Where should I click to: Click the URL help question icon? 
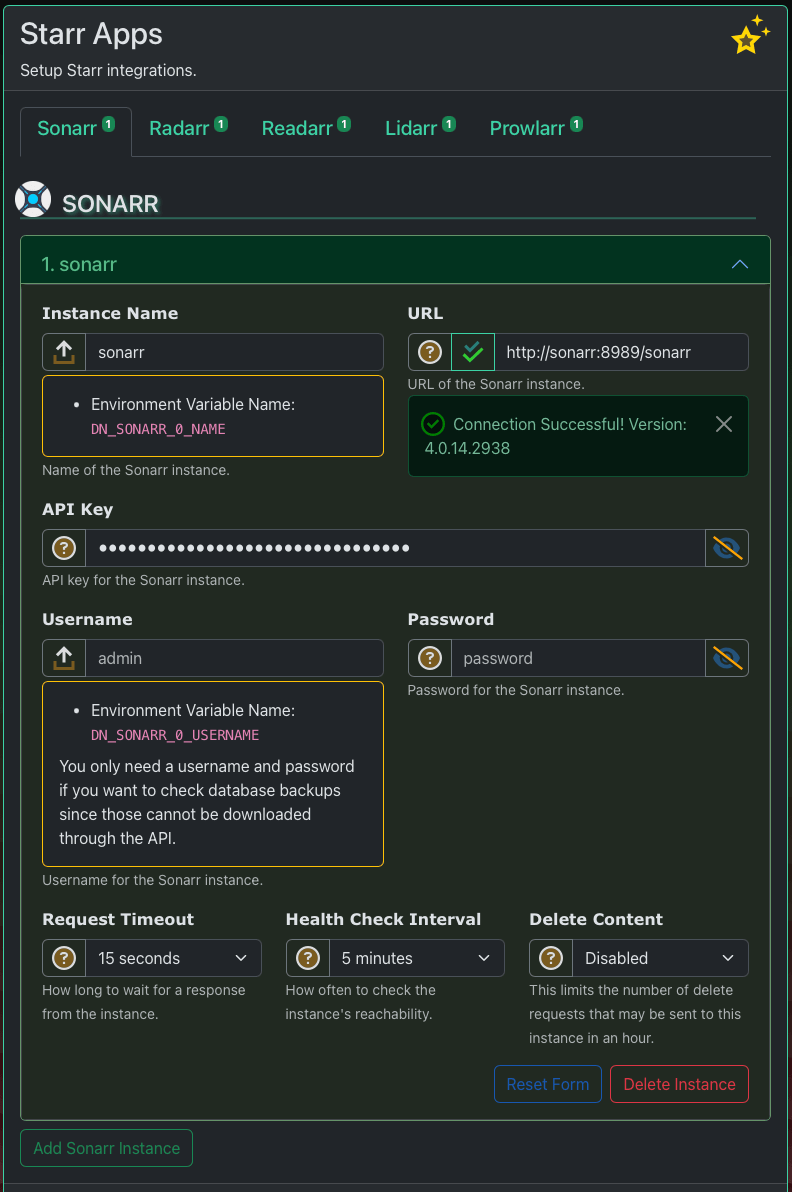click(430, 352)
